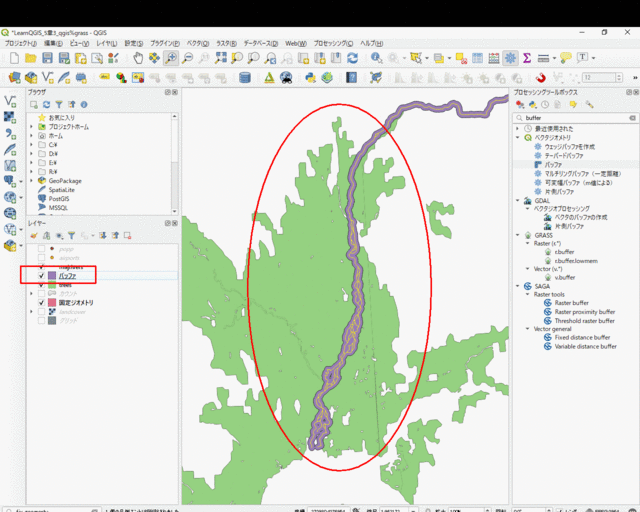Open the Processing Toolbox gear icon
Viewport: 640px width, 512px height.
pyautogui.click(x=510, y=59)
